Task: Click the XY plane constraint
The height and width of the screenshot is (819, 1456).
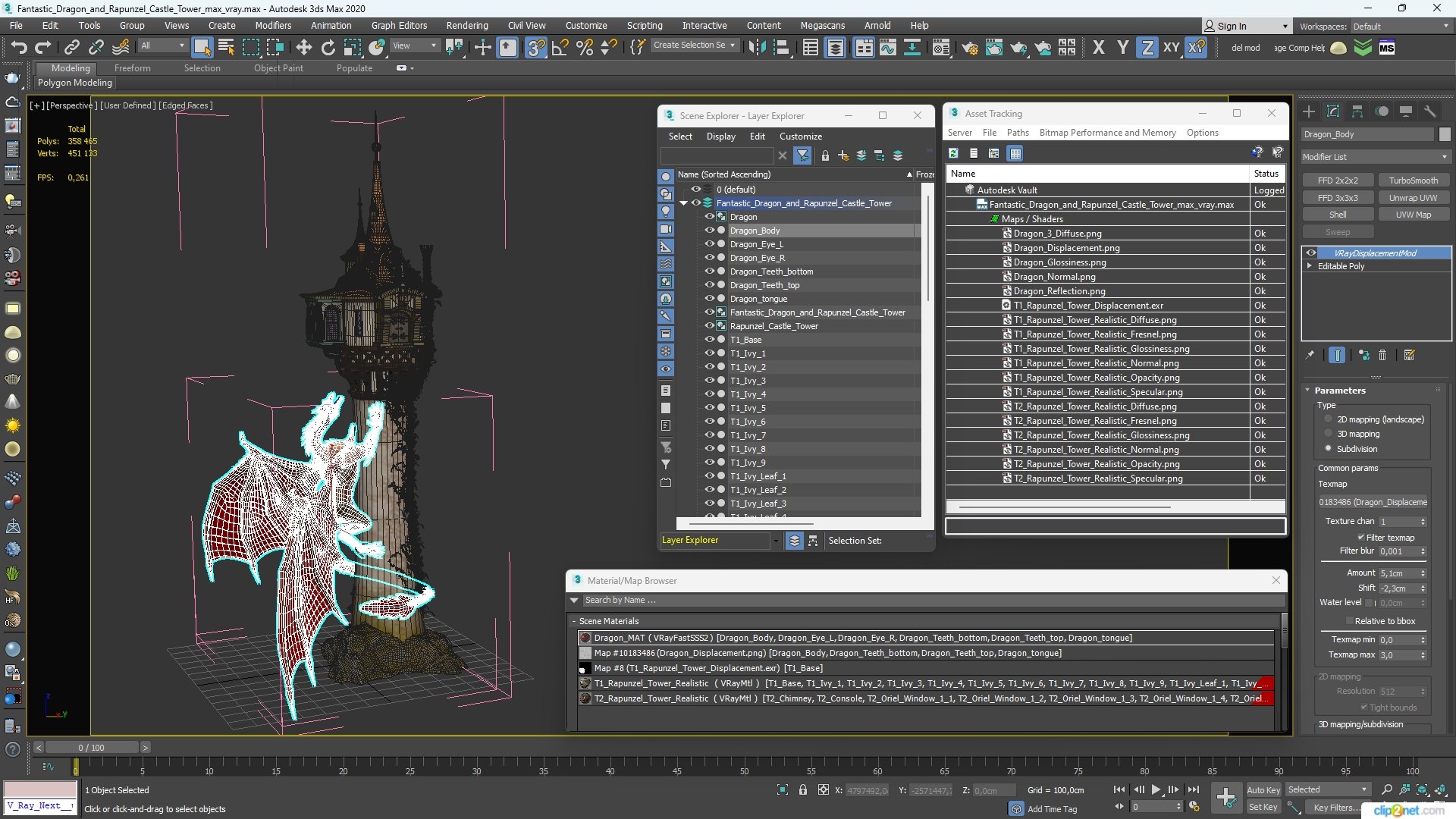Action: point(1171,48)
